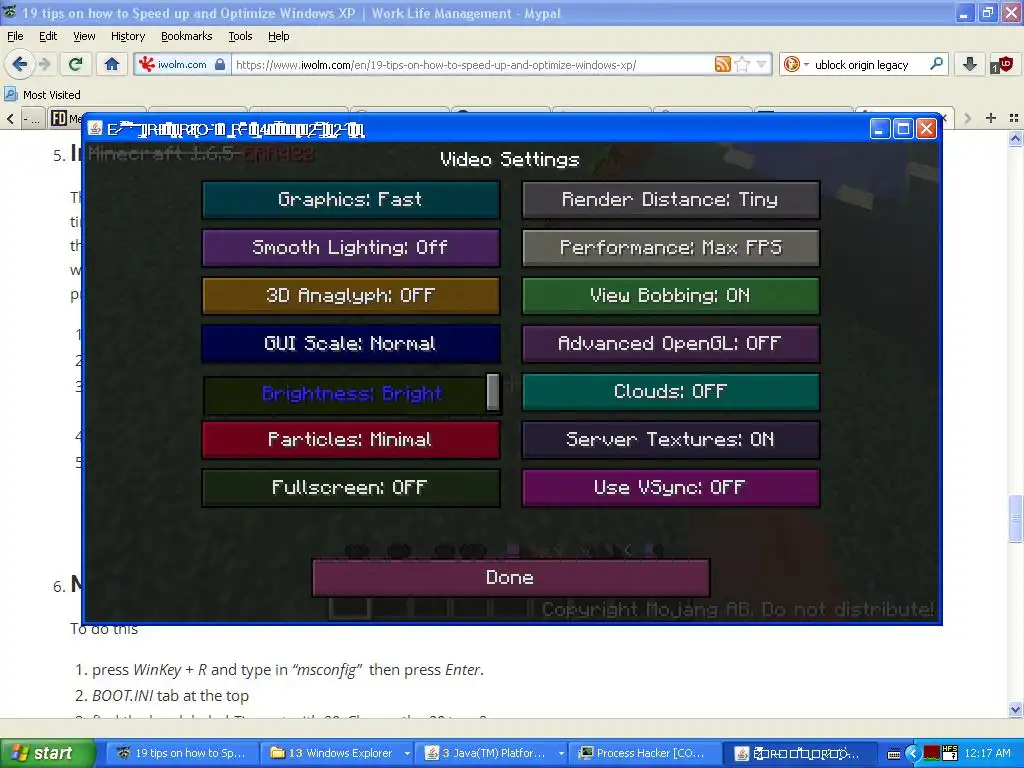Go back with the browser back arrow
Viewport: 1024px width, 768px height.
click(x=20, y=64)
